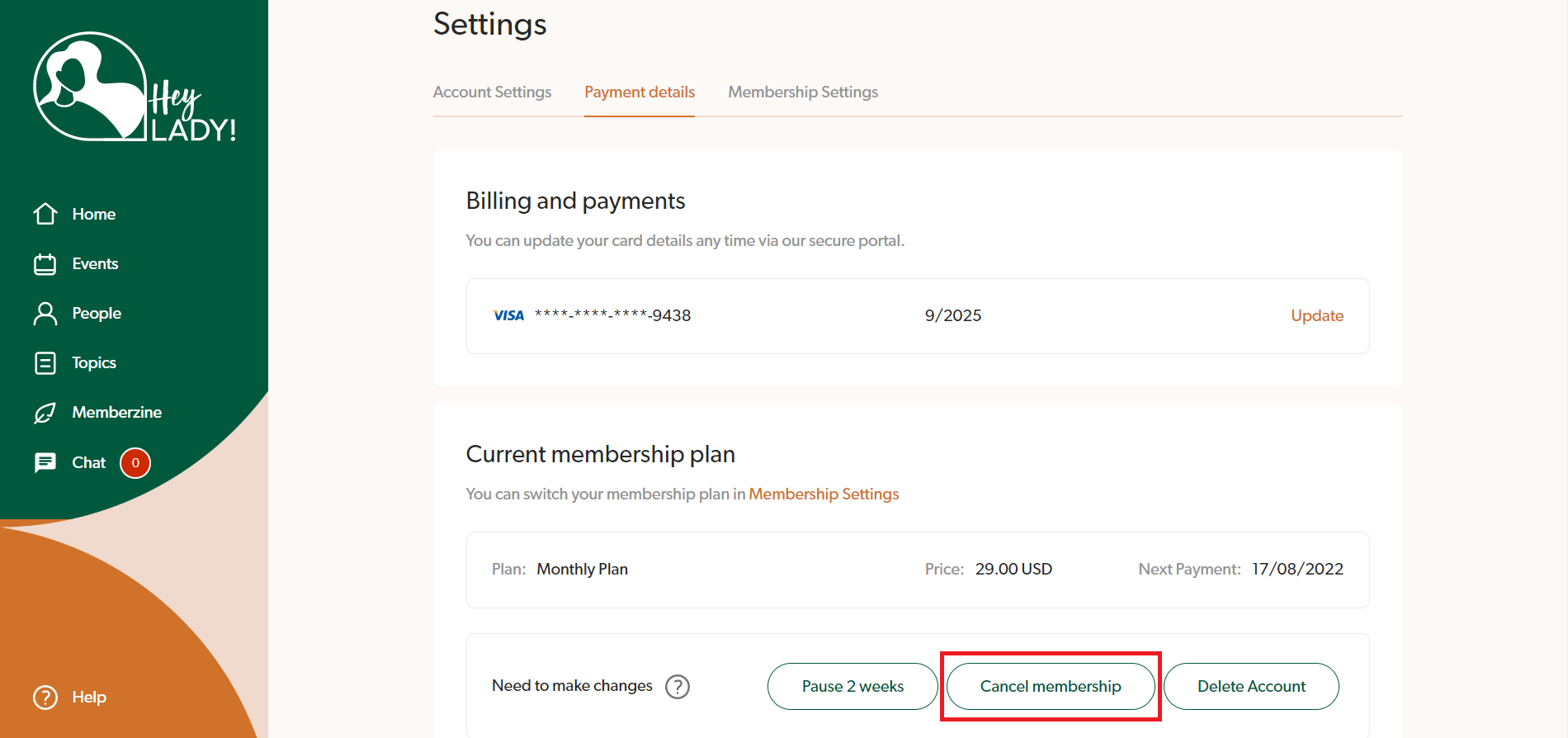The width and height of the screenshot is (1568, 738).
Task: Click the Billing and payments heading
Action: click(575, 201)
